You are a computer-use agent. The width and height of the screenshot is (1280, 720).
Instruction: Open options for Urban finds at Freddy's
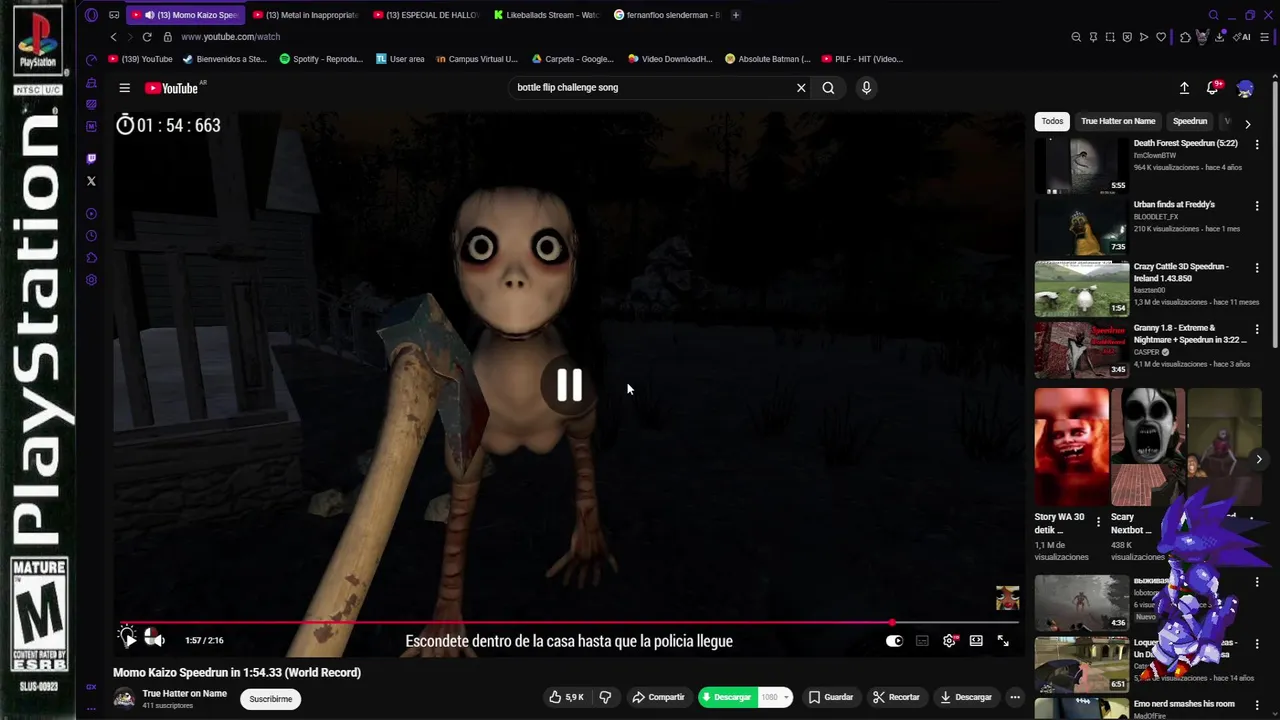1257,206
